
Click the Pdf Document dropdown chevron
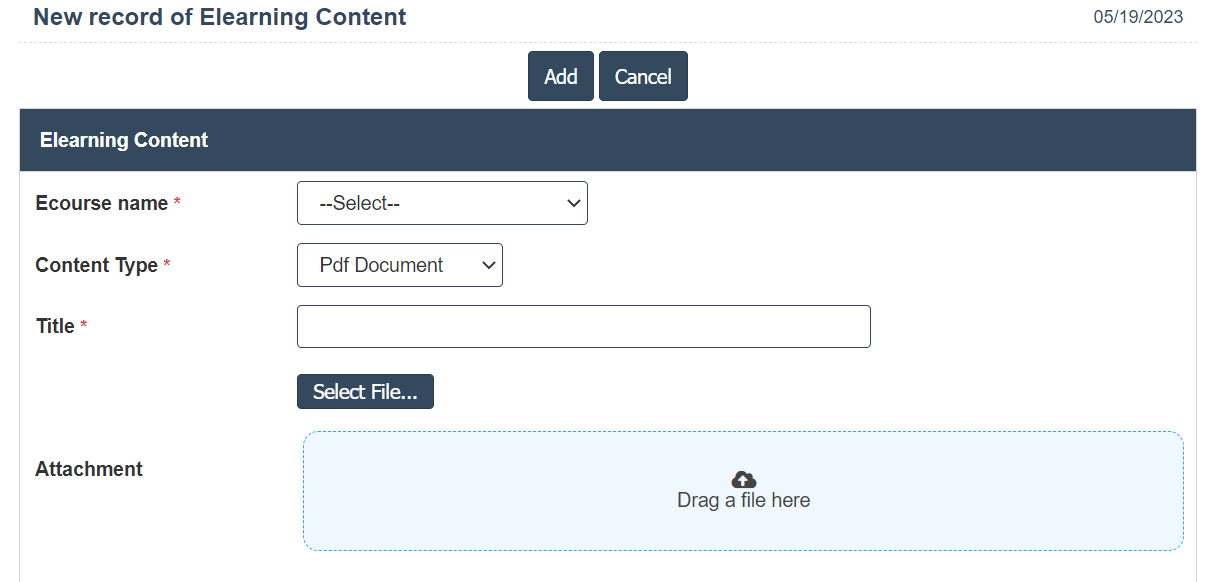coord(488,265)
